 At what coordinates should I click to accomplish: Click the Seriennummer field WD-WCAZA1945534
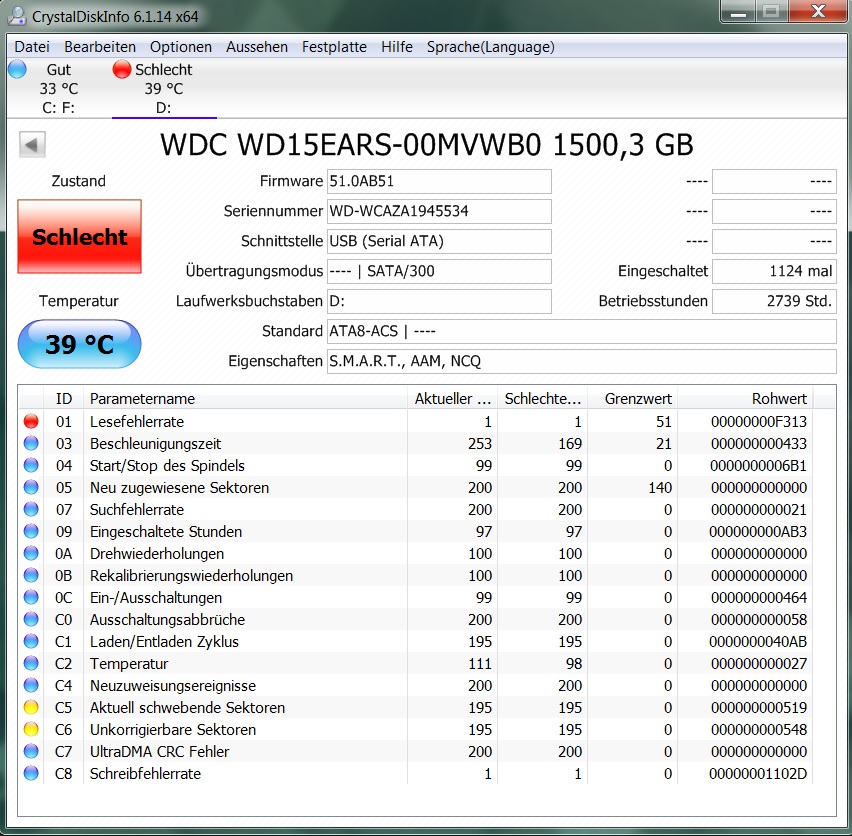439,211
